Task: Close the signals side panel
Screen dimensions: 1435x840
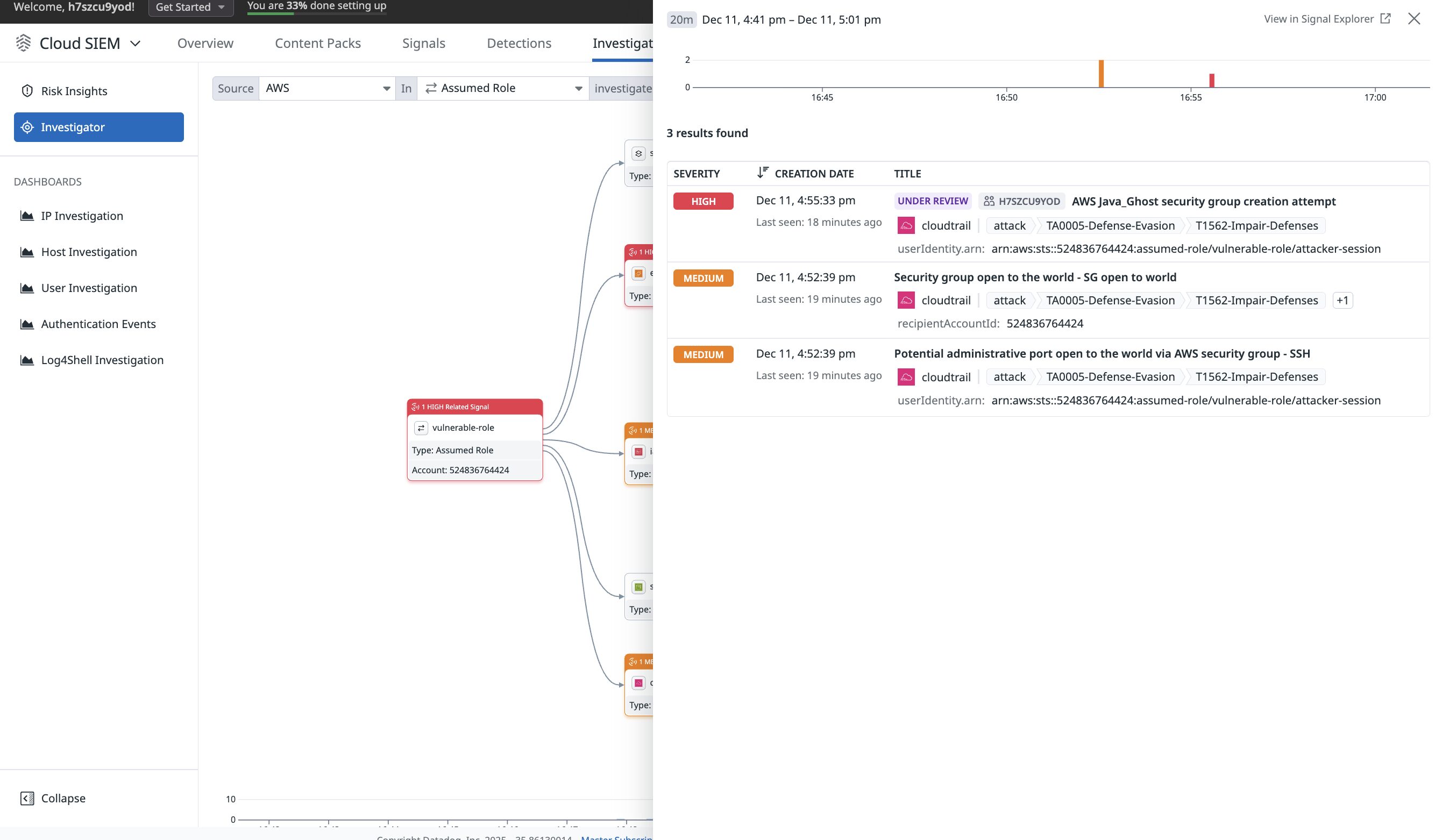Action: pyautogui.click(x=1413, y=19)
